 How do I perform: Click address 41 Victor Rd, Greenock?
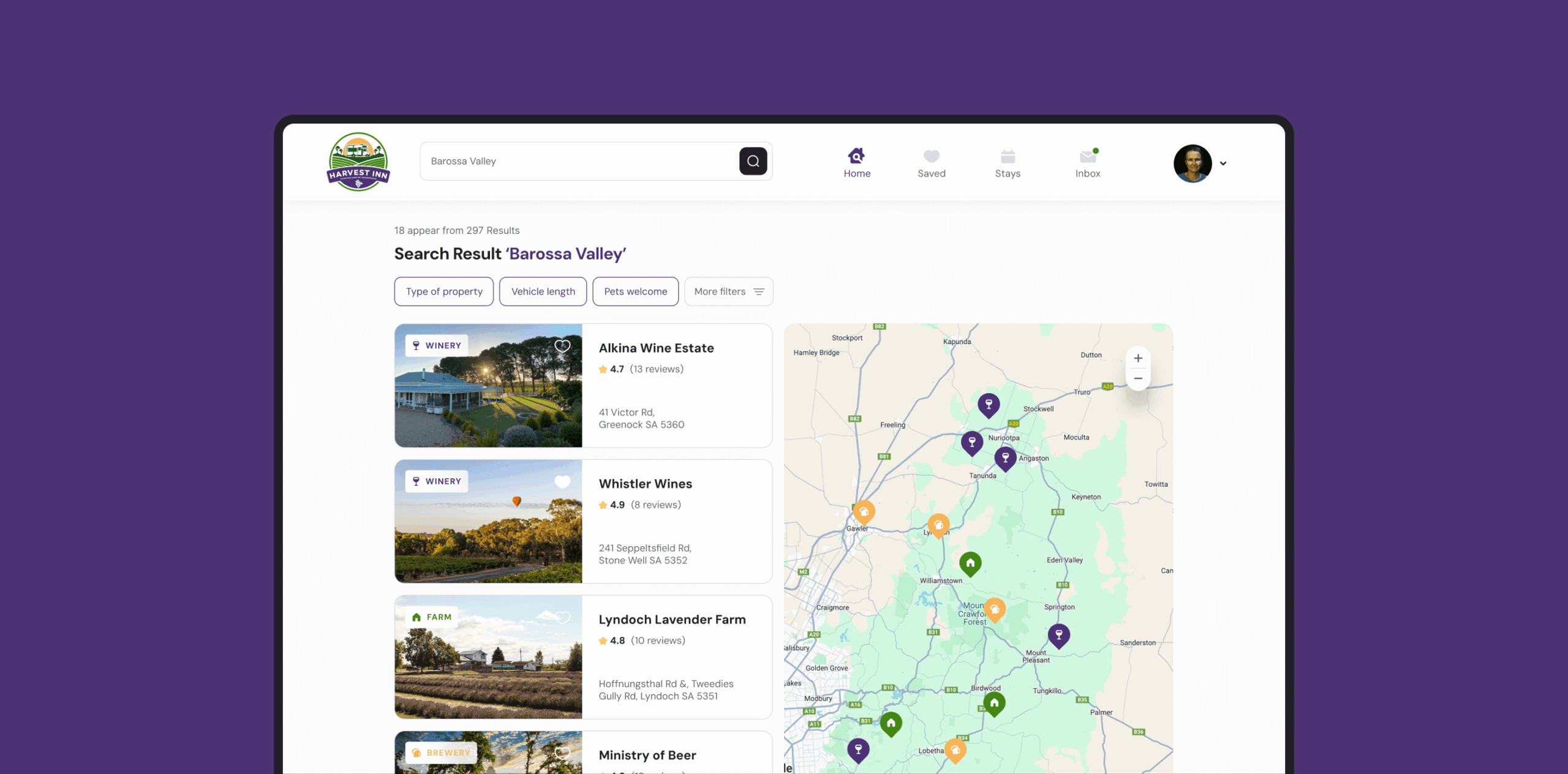(641, 419)
